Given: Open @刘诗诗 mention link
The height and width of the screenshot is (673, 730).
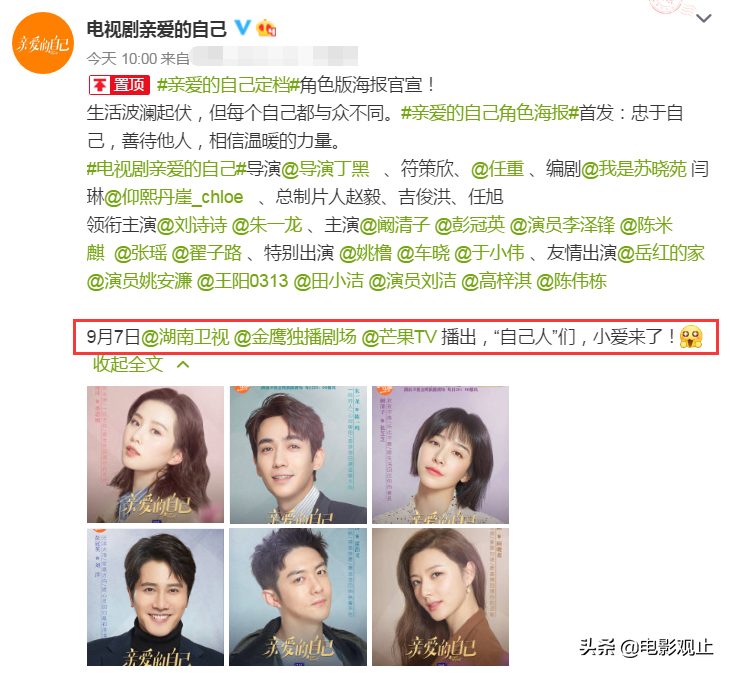Looking at the screenshot, I should pyautogui.click(x=192, y=225).
